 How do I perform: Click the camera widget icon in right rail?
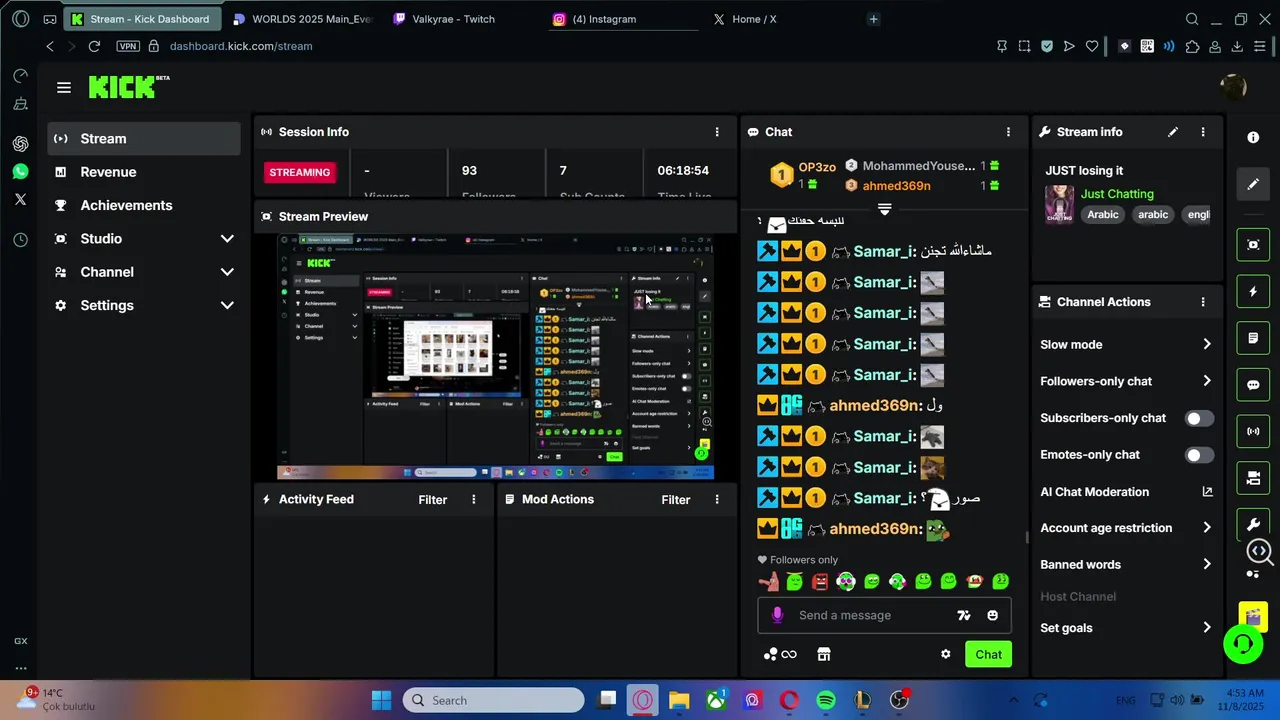pyautogui.click(x=1253, y=479)
